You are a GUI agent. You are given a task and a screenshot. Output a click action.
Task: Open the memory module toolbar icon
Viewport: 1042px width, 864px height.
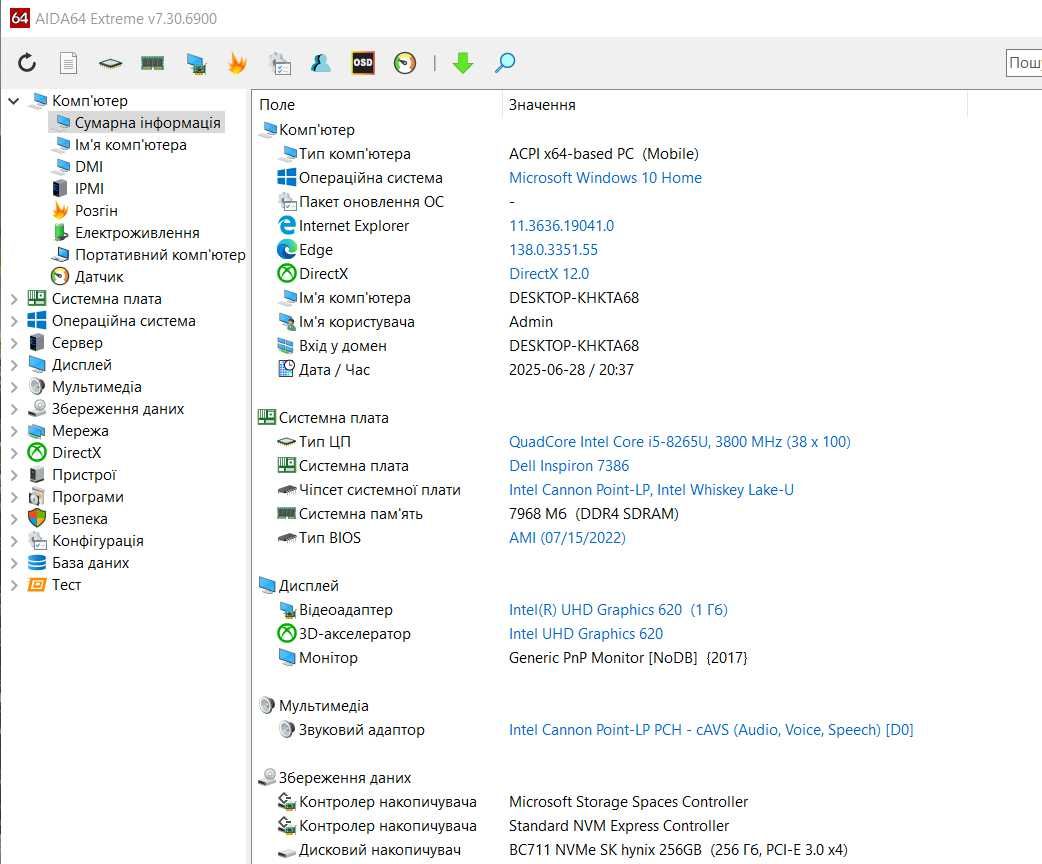153,63
